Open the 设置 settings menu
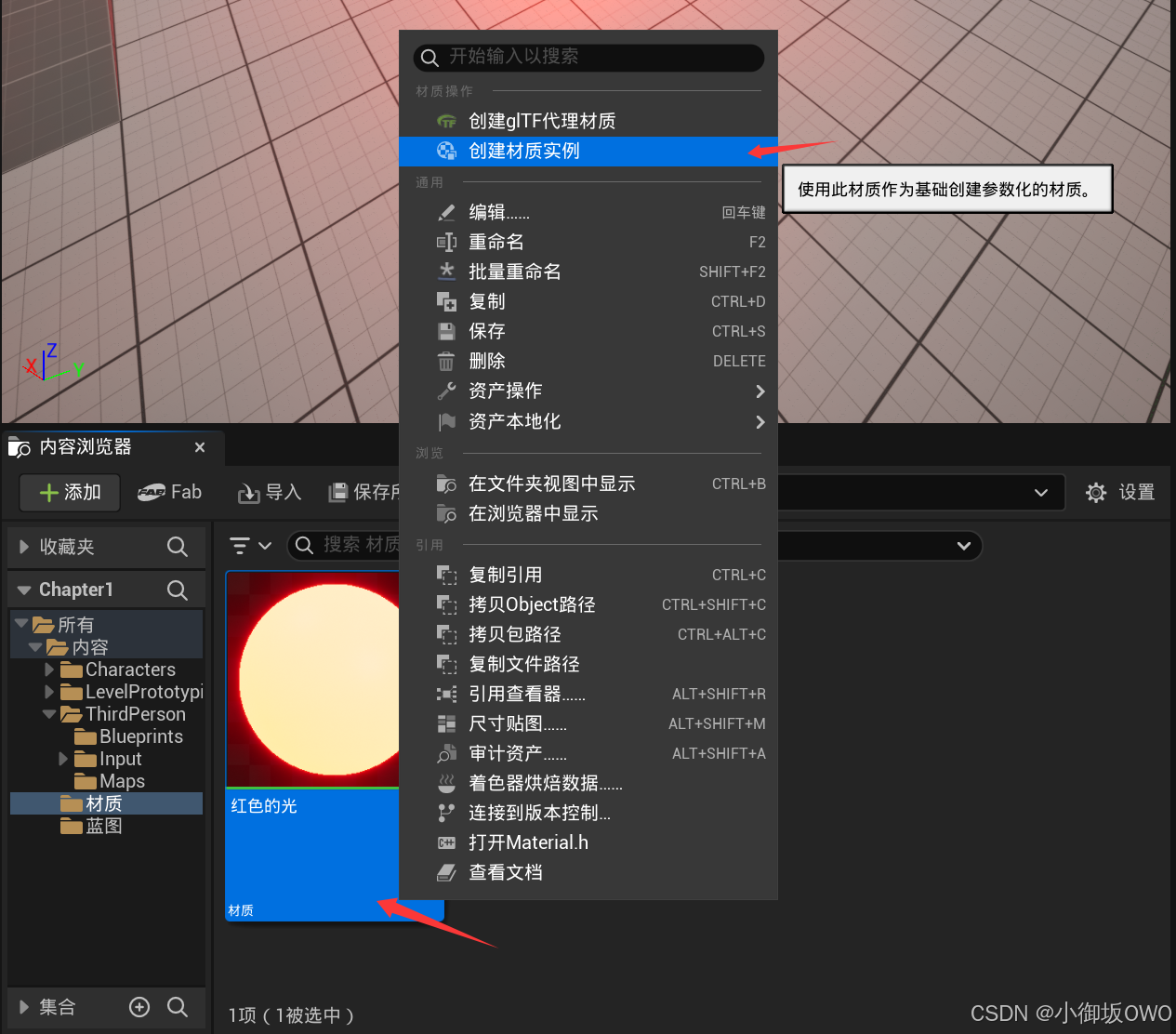 (x=1120, y=492)
